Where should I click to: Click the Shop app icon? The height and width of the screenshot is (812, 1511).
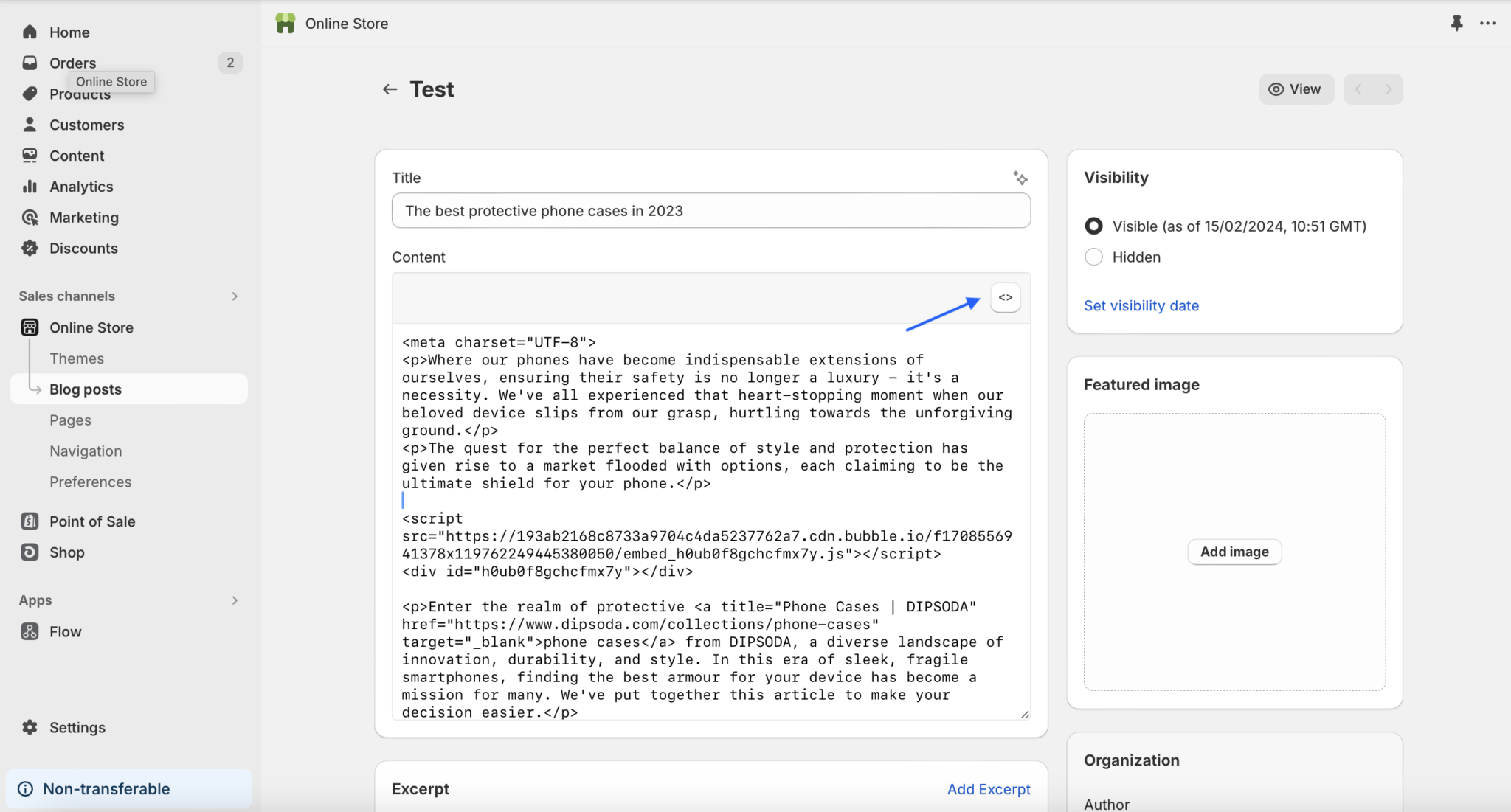coord(30,552)
